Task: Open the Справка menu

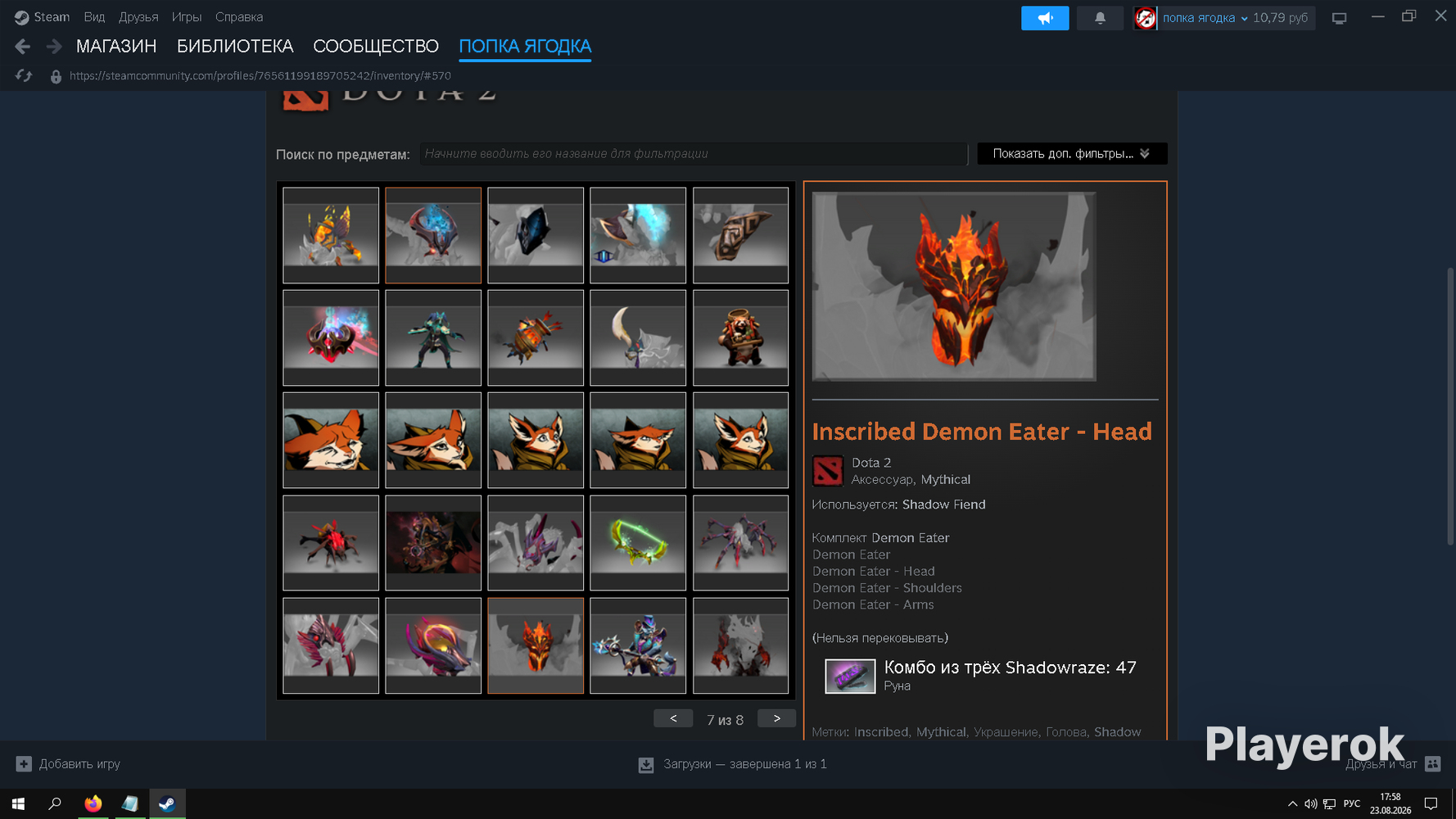Action: click(239, 17)
